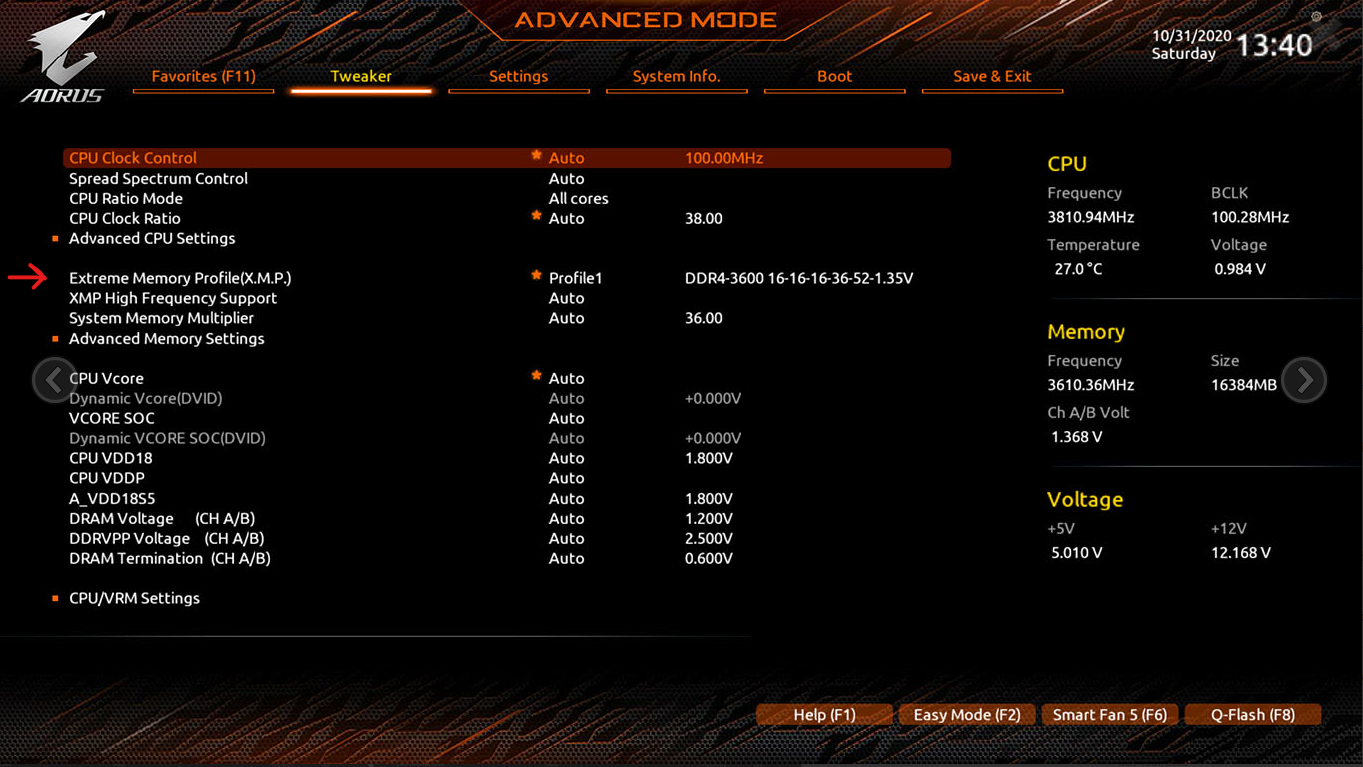Click the left page navigation arrow
Viewport: 1363px width, 767px height.
tap(53, 379)
